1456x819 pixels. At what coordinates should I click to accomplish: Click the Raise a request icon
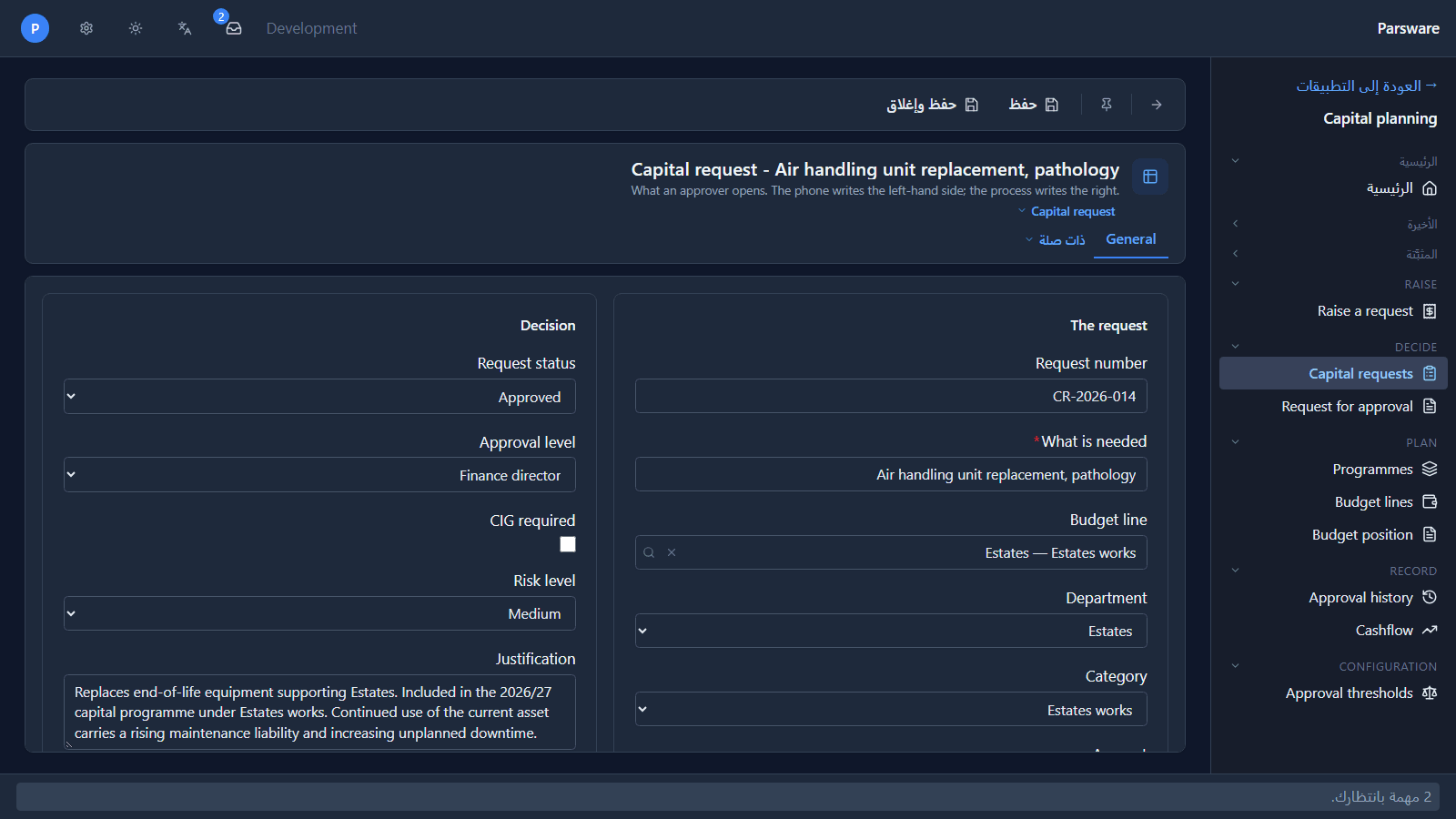(1430, 311)
